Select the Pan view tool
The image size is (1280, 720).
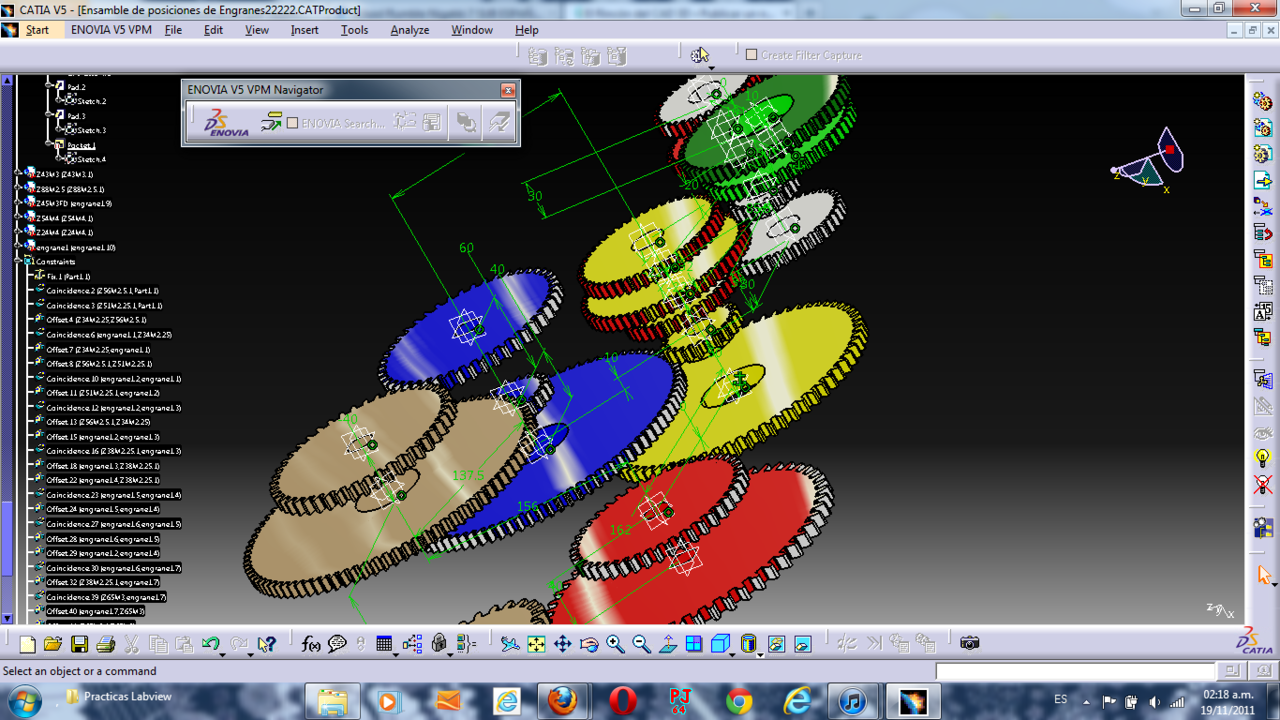point(562,645)
